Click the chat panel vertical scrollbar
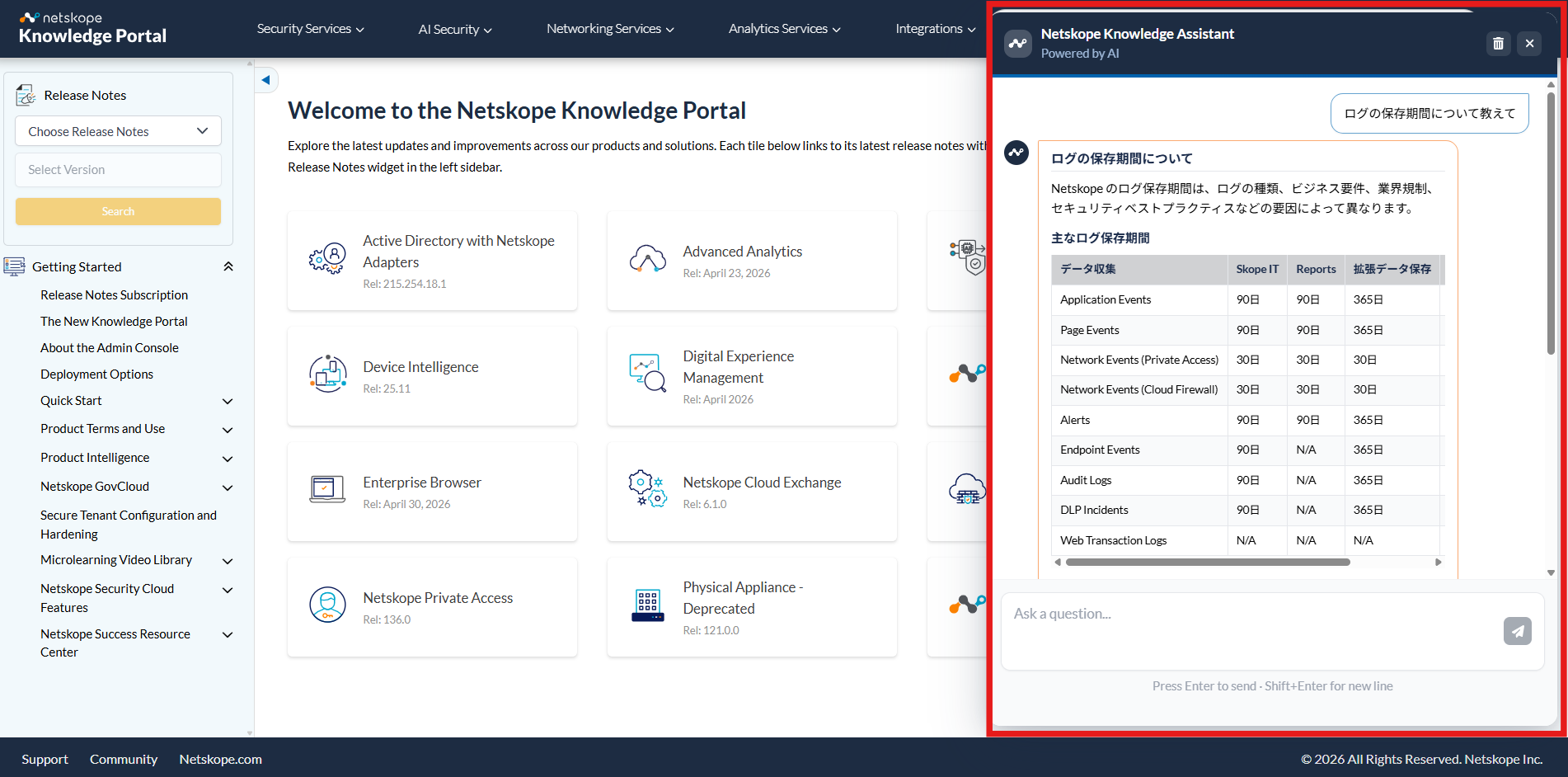 pos(1551,223)
